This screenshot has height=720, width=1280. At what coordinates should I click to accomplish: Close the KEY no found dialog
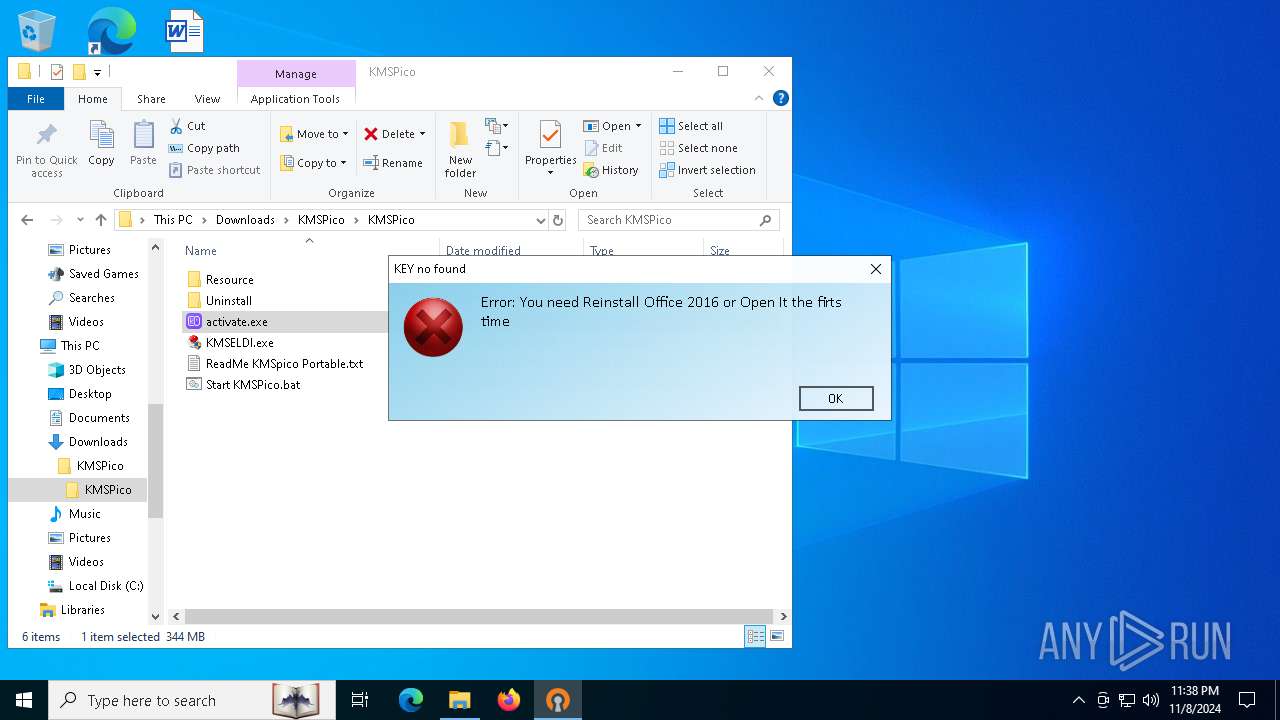[x=875, y=269]
